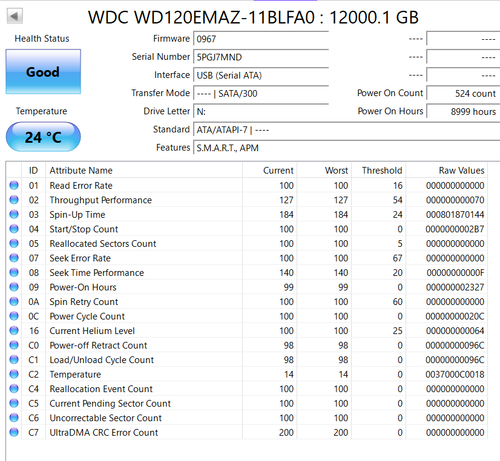This screenshot has height=461, width=500.
Task: Select status dot for Current Helium Level
Action: (x=14, y=330)
